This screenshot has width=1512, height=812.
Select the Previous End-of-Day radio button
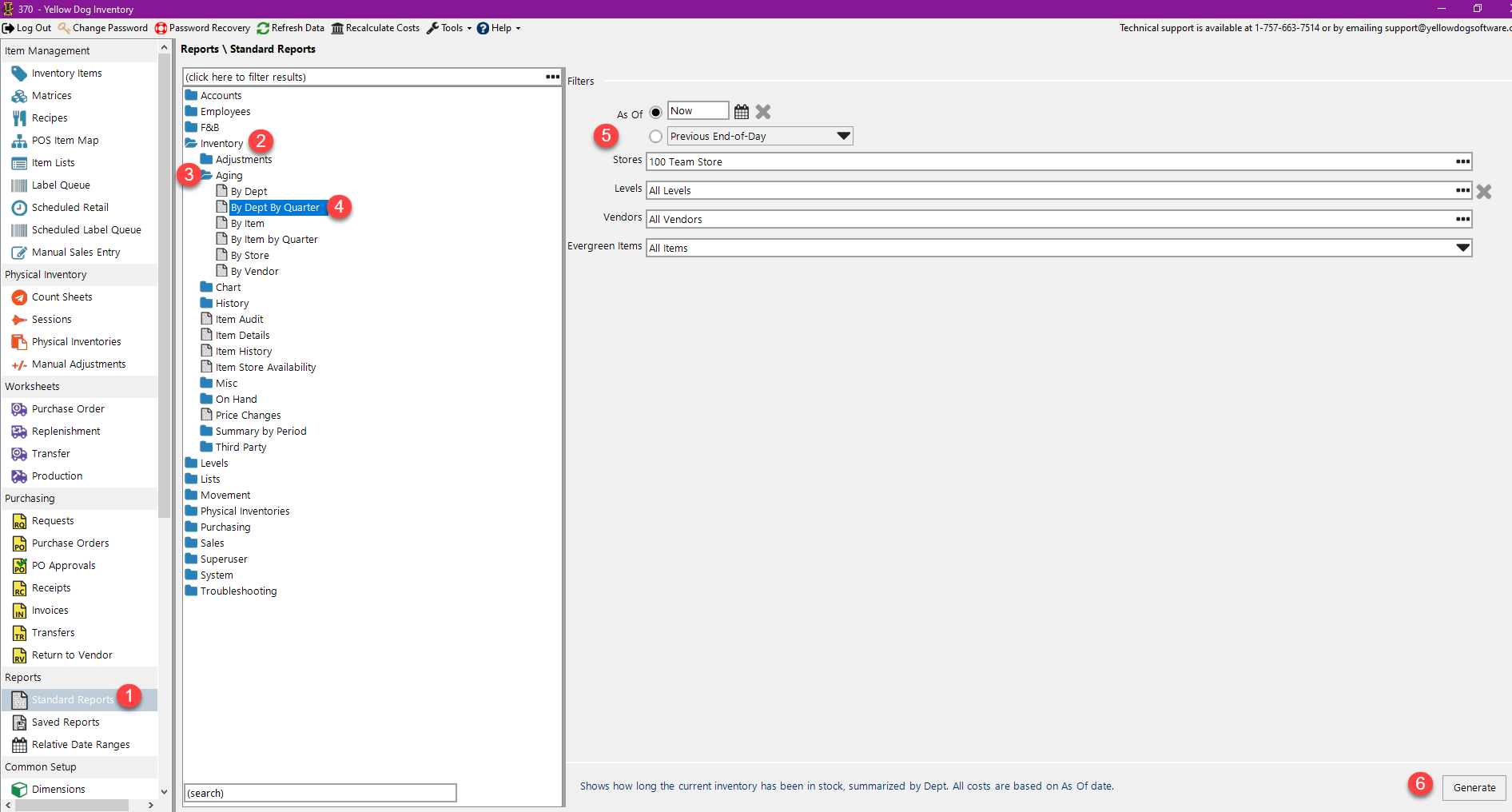click(x=655, y=137)
